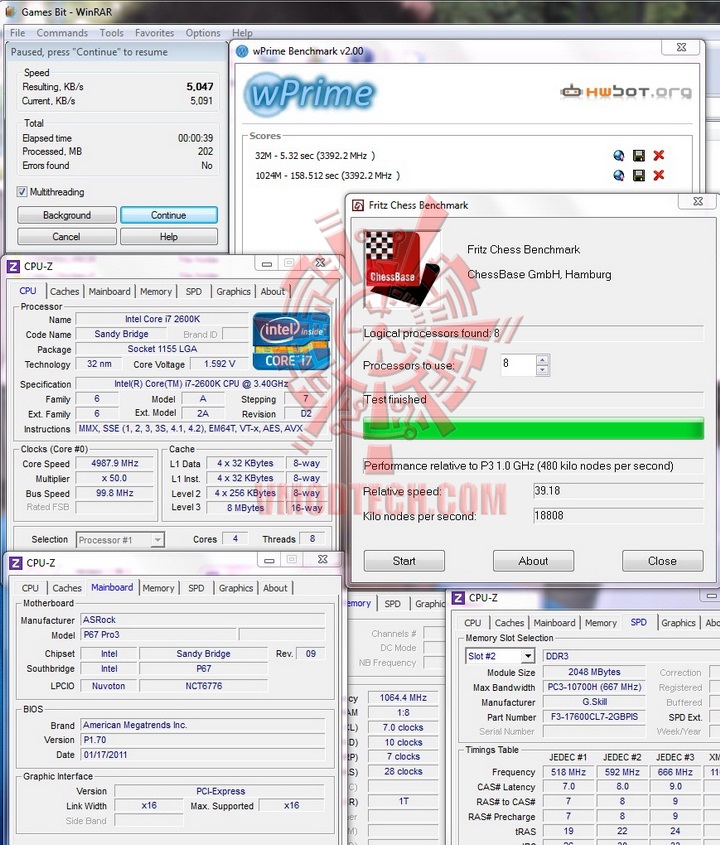Click the Module Size 2048 MBytes value

click(x=594, y=672)
